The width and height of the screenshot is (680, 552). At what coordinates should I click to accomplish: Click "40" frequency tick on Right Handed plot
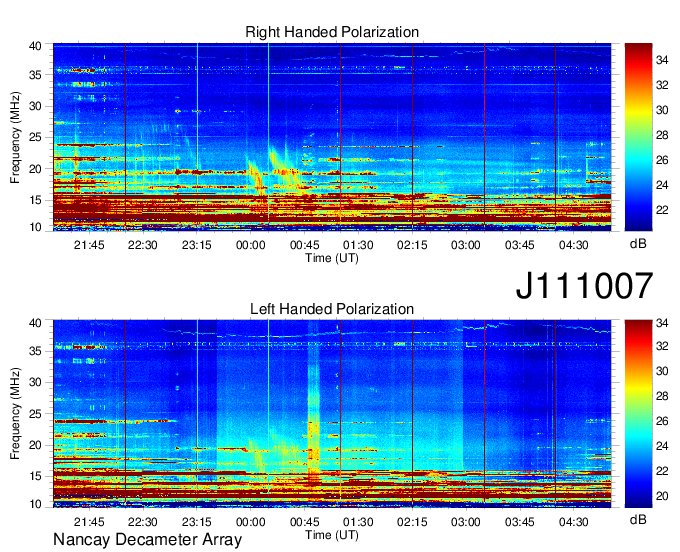pyautogui.click(x=35, y=46)
